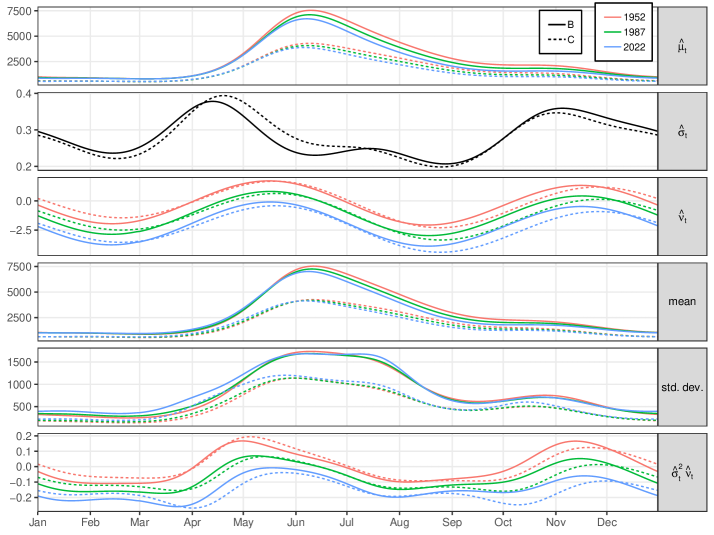
Task: Click the Apr x-axis tick label
Action: 191,522
